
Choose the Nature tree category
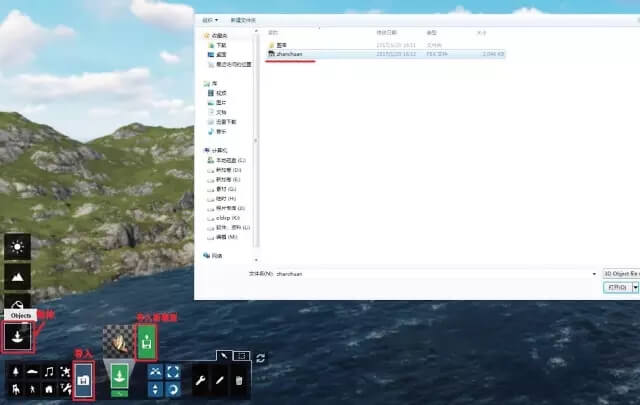click(17, 372)
